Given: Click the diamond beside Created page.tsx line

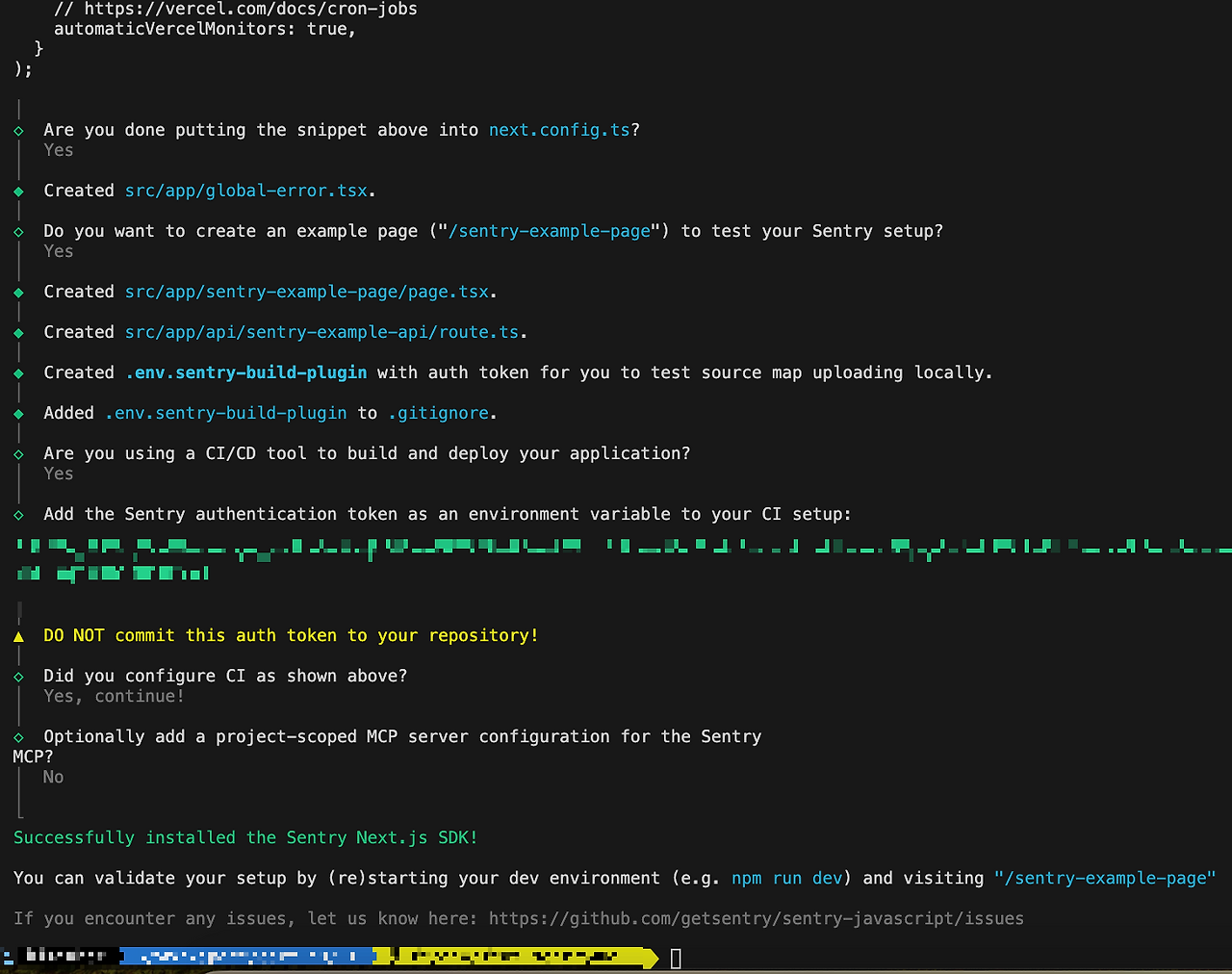Looking at the screenshot, I should coord(18,292).
